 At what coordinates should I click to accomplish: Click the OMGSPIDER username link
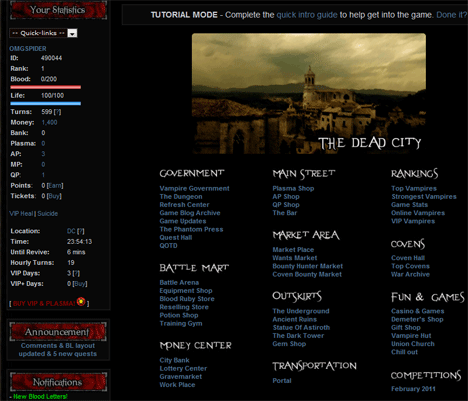[x=28, y=49]
